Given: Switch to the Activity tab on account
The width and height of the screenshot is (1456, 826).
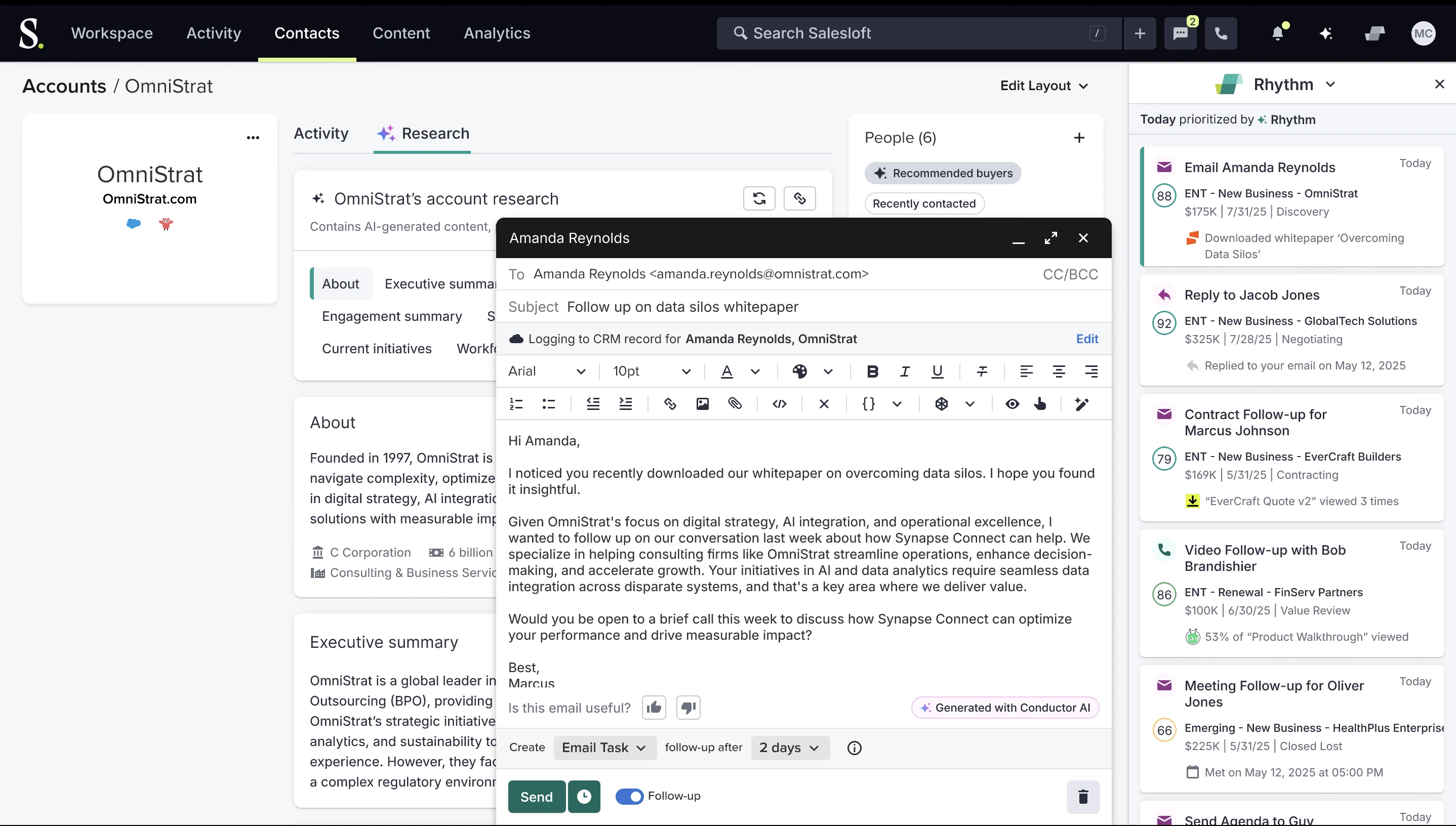Looking at the screenshot, I should 321,133.
